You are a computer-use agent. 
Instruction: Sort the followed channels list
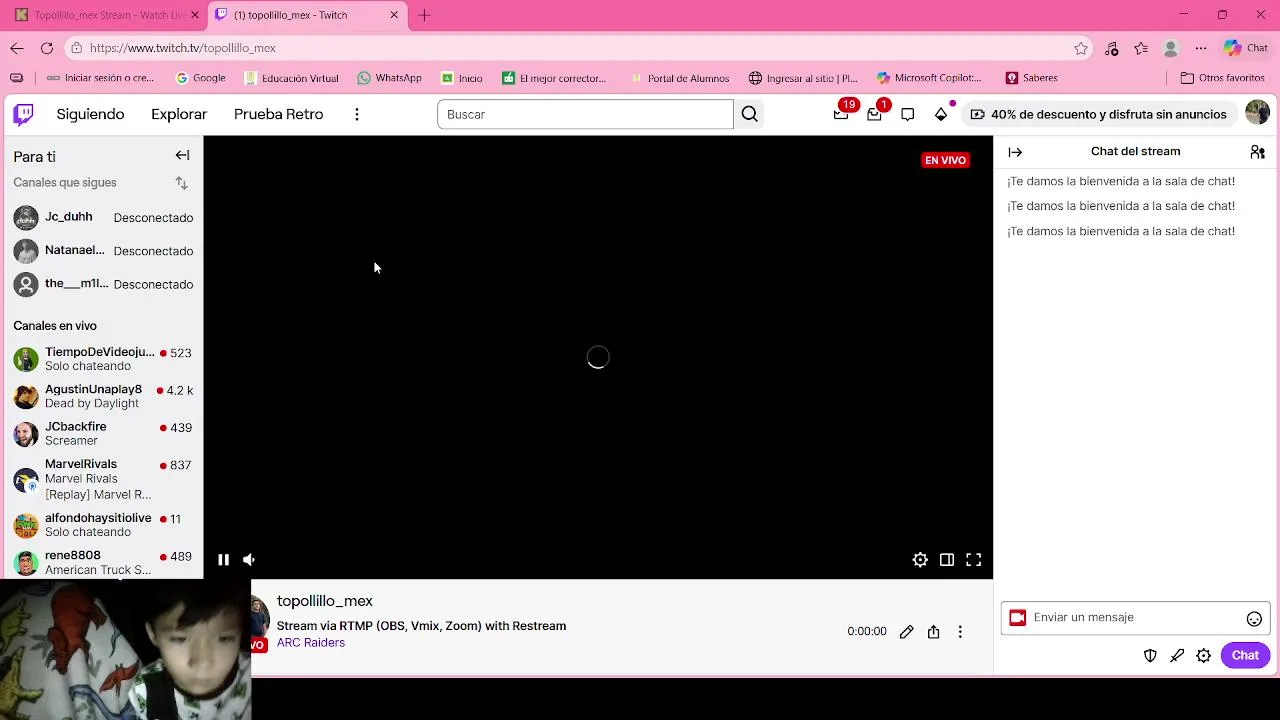[x=181, y=183]
